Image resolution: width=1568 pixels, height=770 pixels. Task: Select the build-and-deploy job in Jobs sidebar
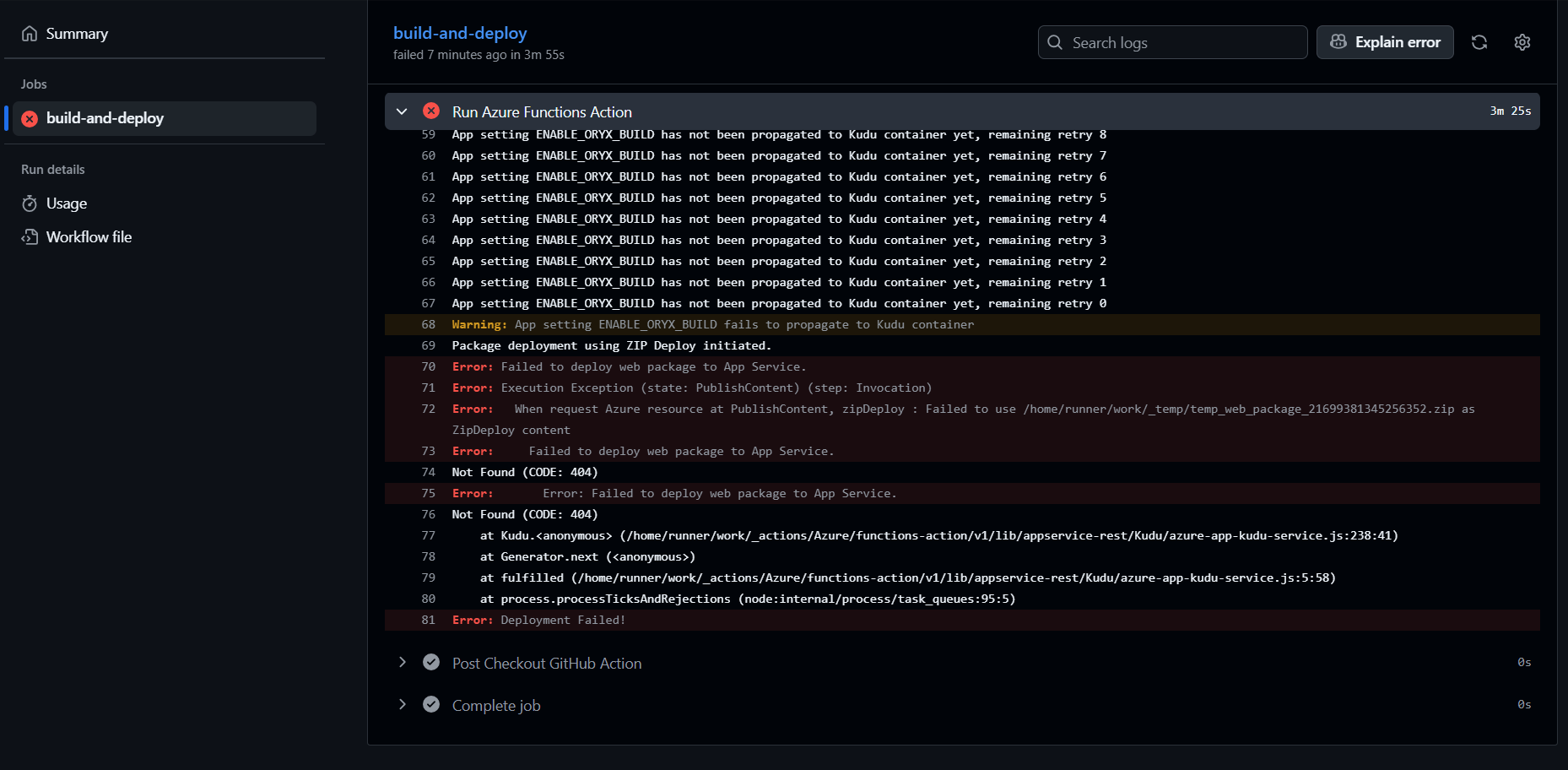tap(105, 118)
